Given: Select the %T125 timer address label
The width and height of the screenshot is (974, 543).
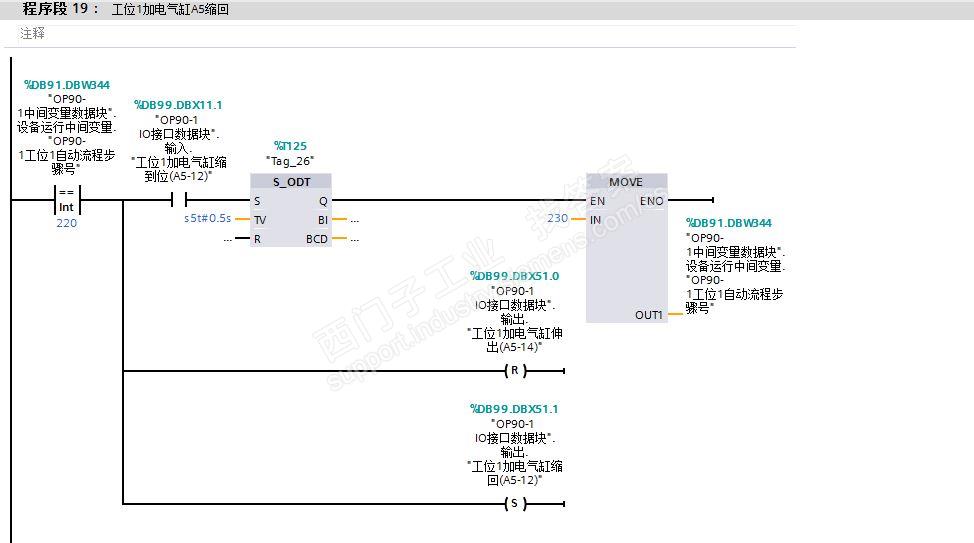Looking at the screenshot, I should pos(290,146).
